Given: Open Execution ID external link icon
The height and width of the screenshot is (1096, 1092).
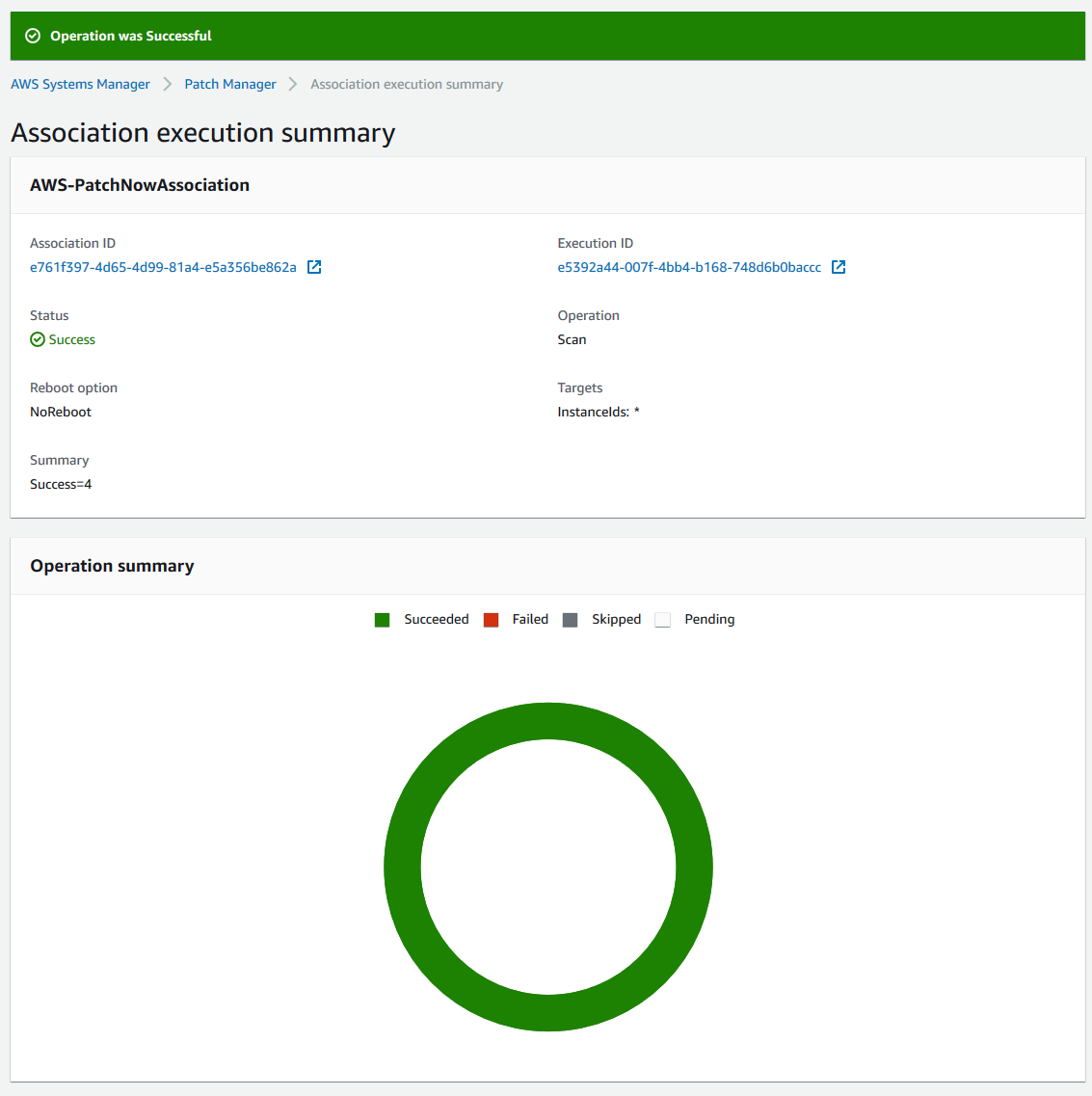Looking at the screenshot, I should 839,267.
